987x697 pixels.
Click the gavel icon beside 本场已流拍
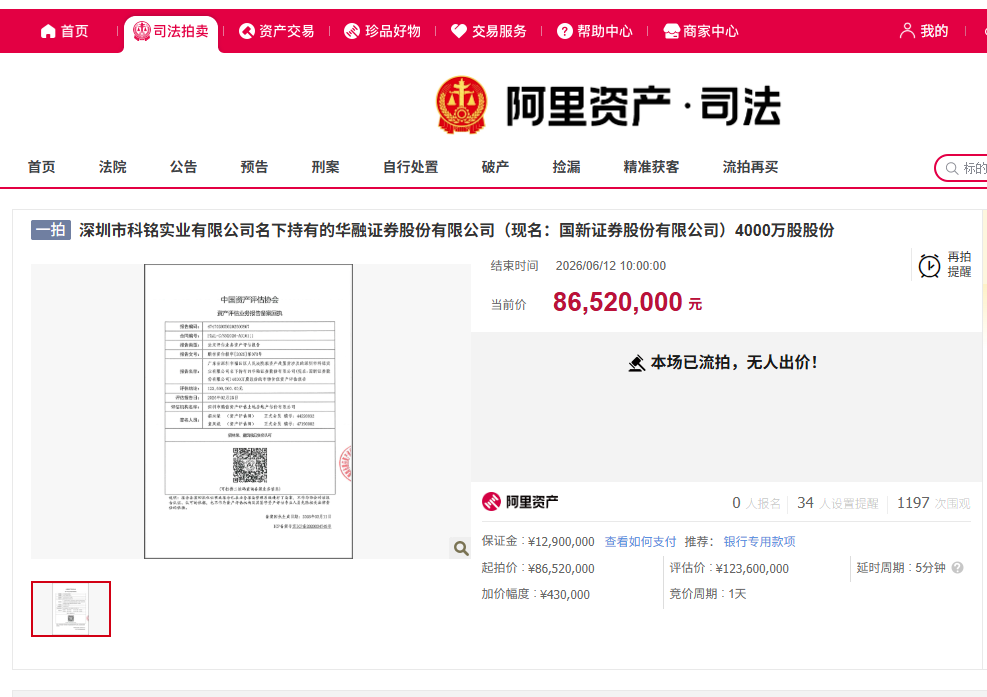click(636, 363)
